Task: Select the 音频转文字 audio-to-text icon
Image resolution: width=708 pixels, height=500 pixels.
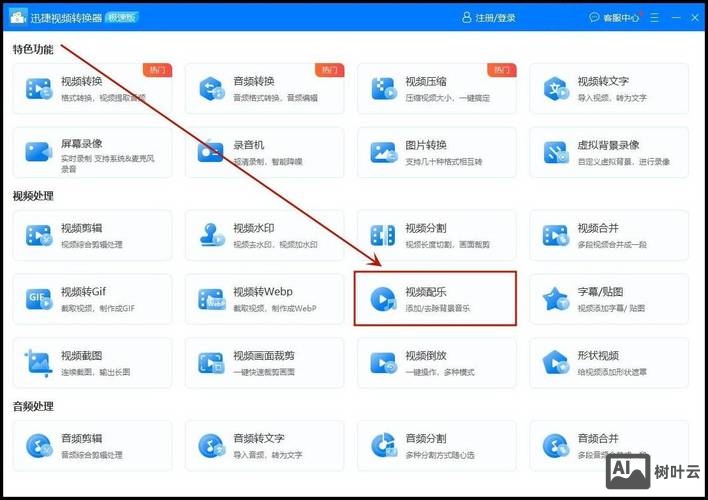Action: pos(211,446)
